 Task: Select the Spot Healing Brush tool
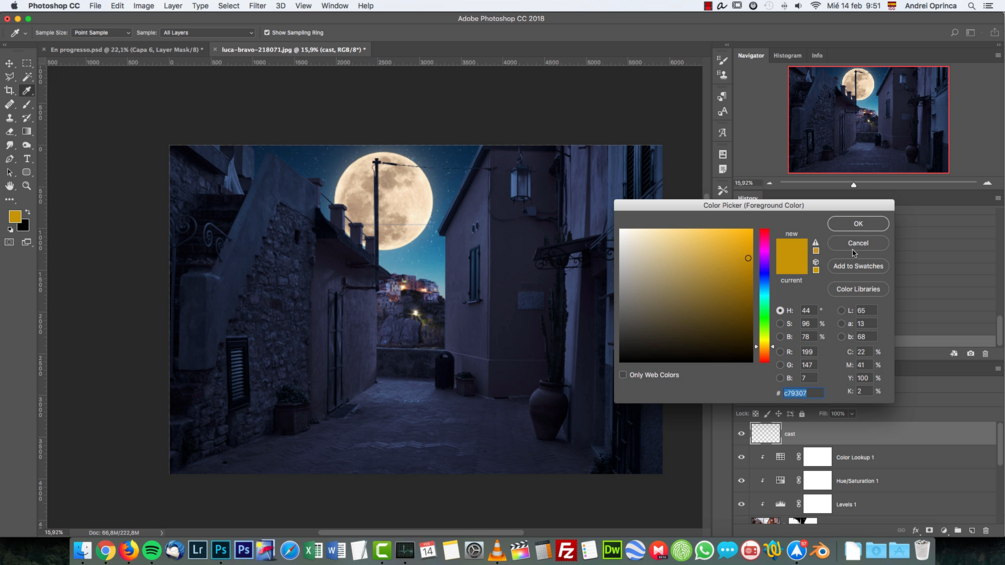pos(10,104)
